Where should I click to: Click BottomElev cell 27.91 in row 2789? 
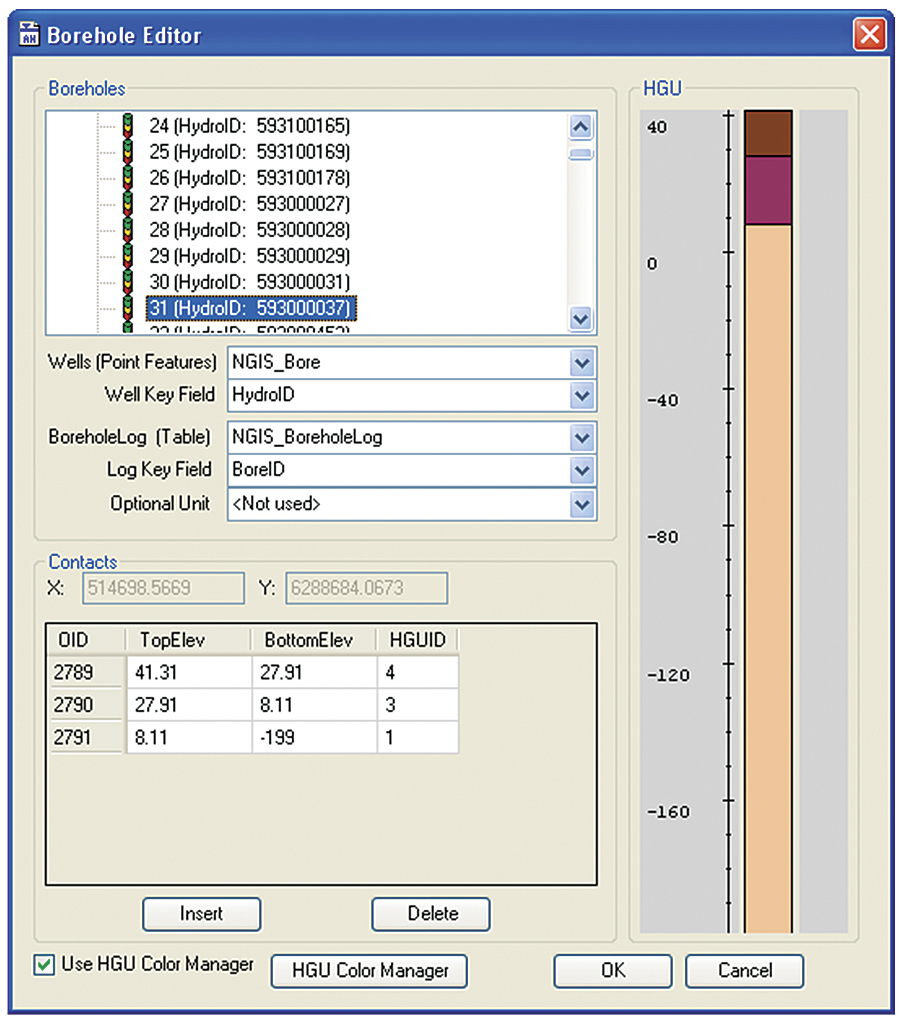[x=315, y=672]
